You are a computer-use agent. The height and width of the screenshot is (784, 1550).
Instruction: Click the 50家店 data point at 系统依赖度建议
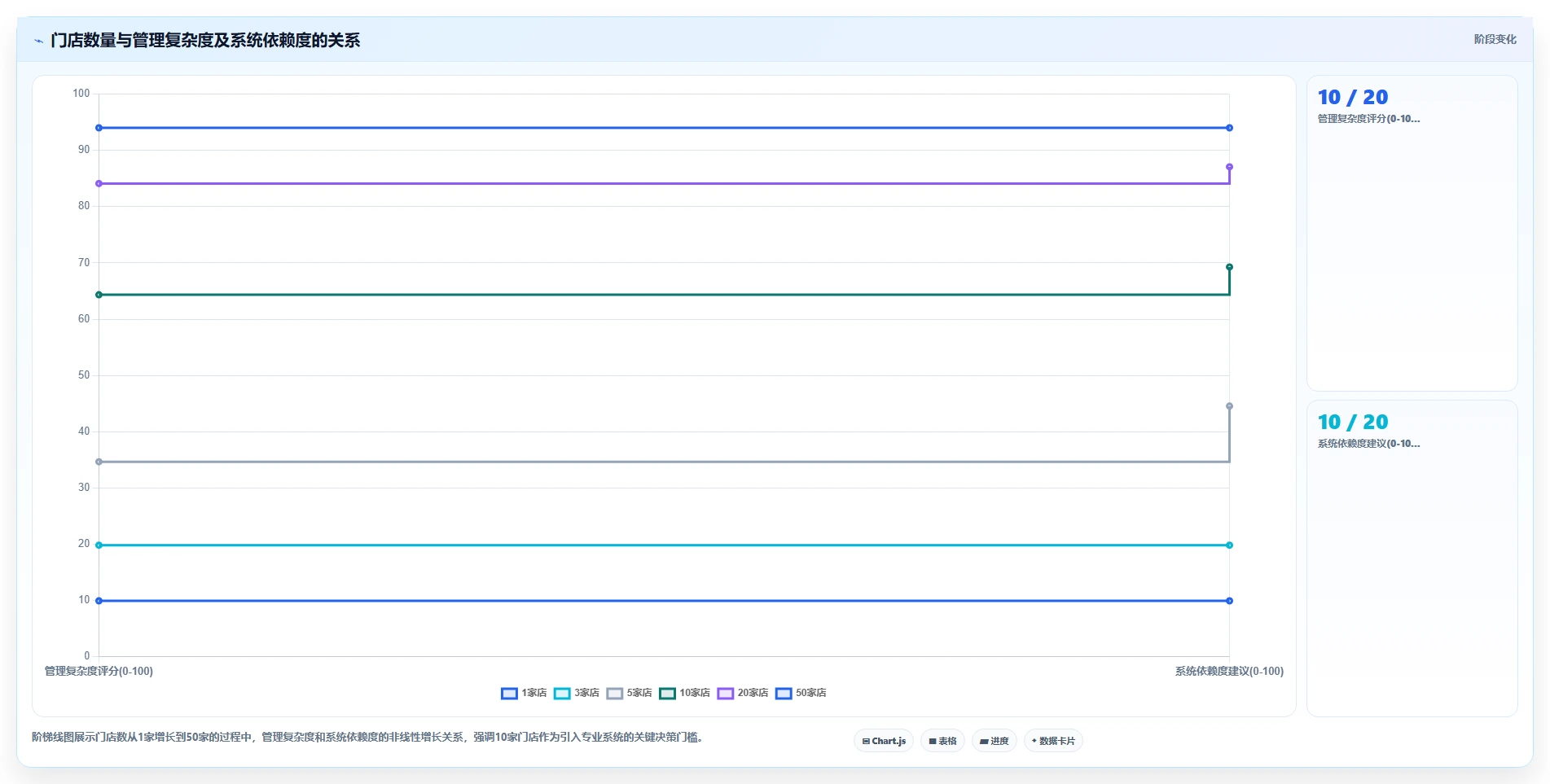(x=1229, y=128)
